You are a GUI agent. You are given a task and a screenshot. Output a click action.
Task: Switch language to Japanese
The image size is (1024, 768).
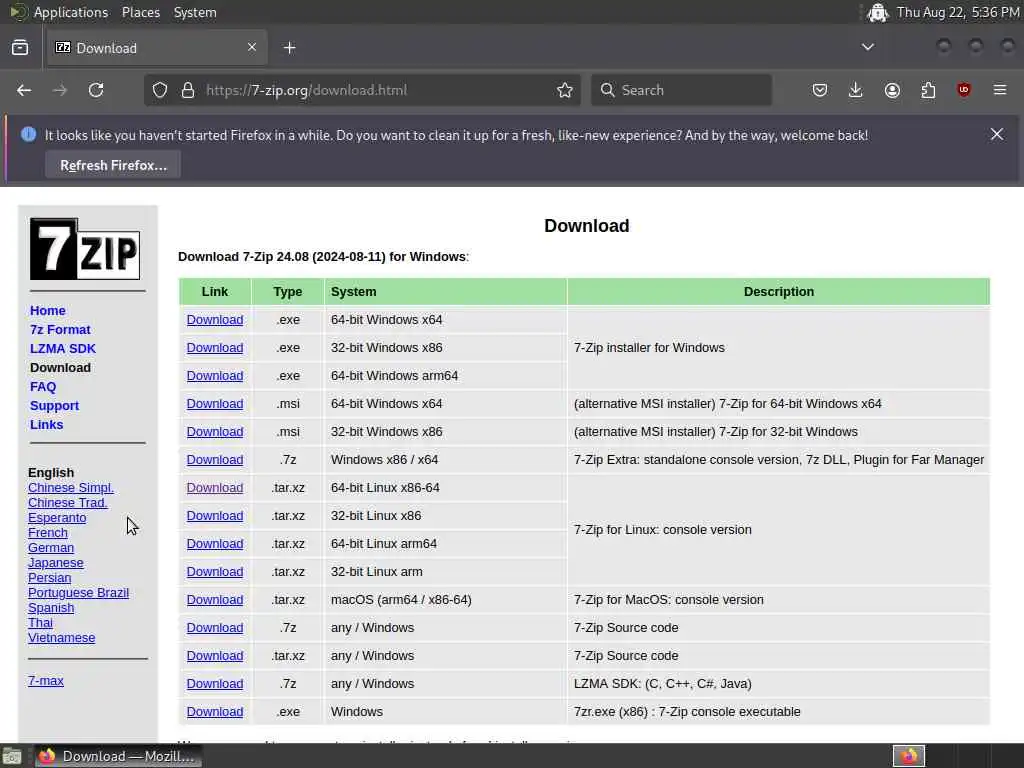click(x=56, y=563)
